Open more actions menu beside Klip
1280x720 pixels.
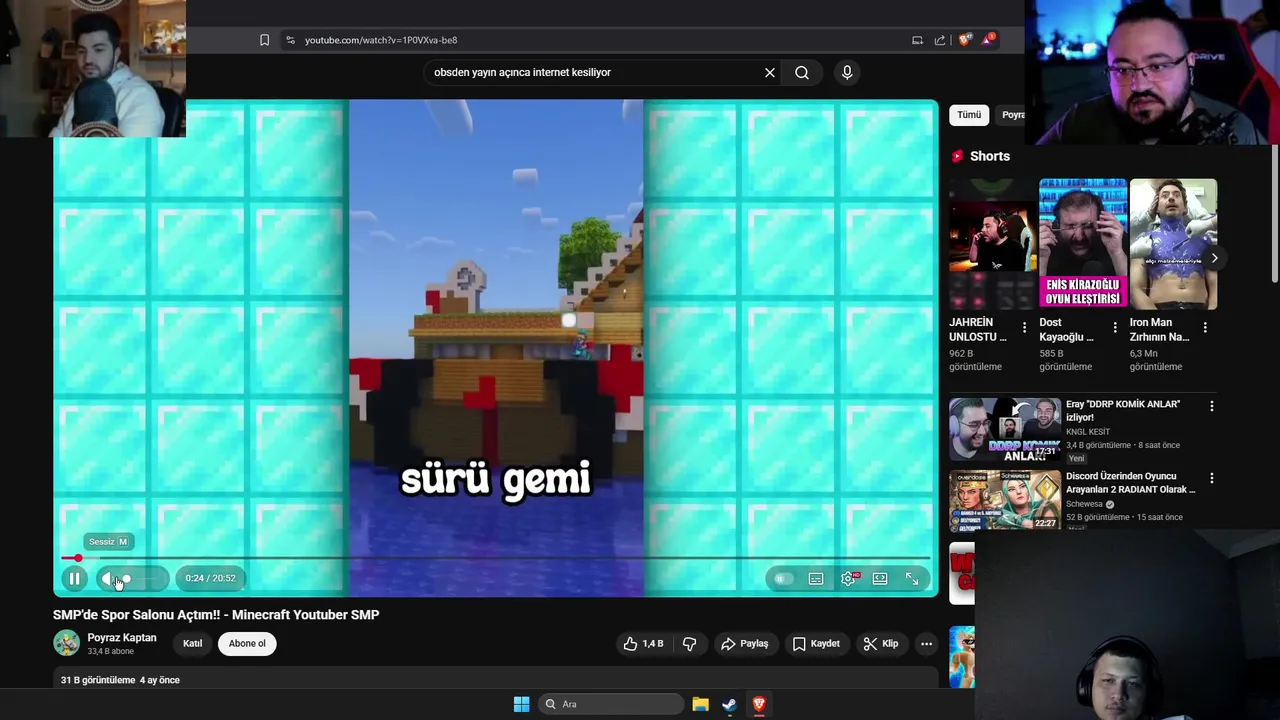pos(927,644)
